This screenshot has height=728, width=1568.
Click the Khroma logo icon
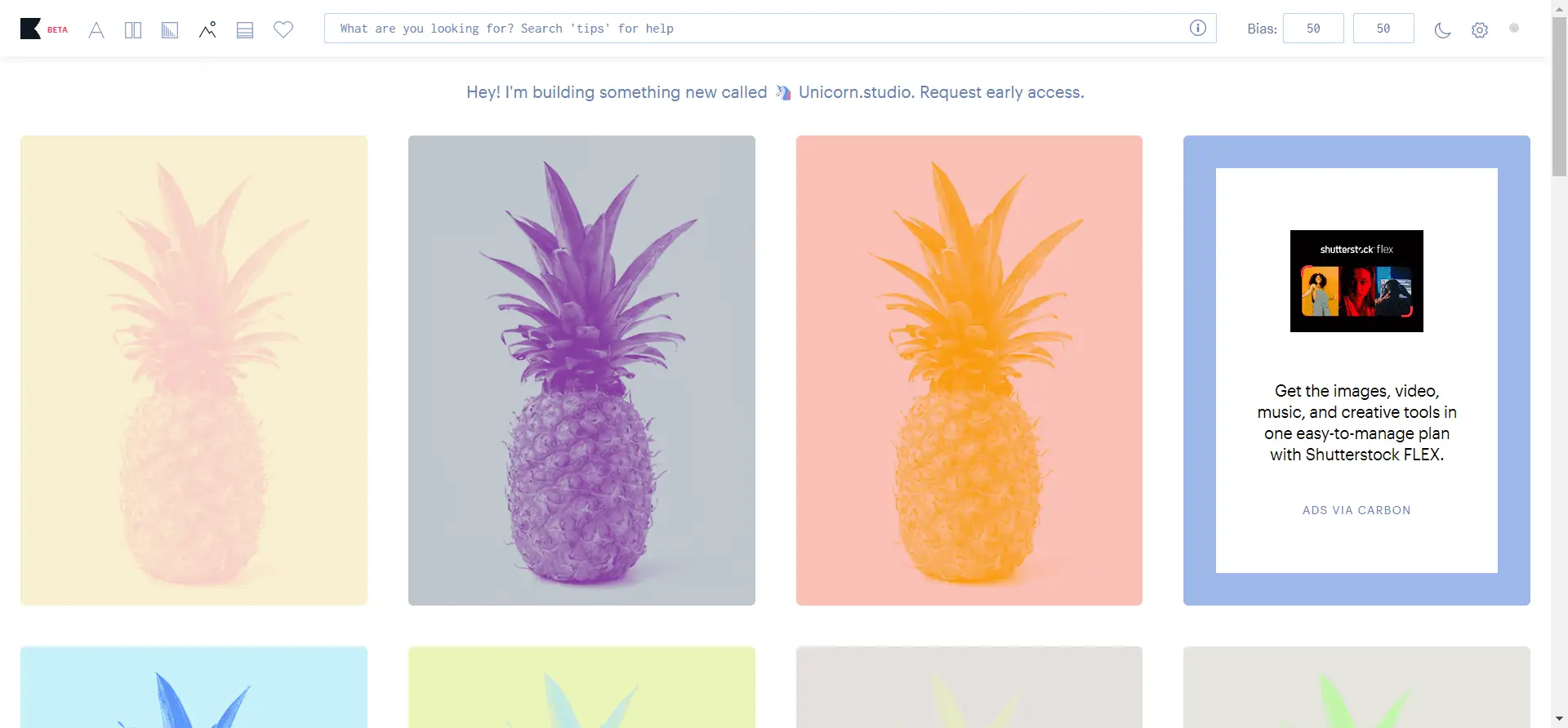pos(31,29)
